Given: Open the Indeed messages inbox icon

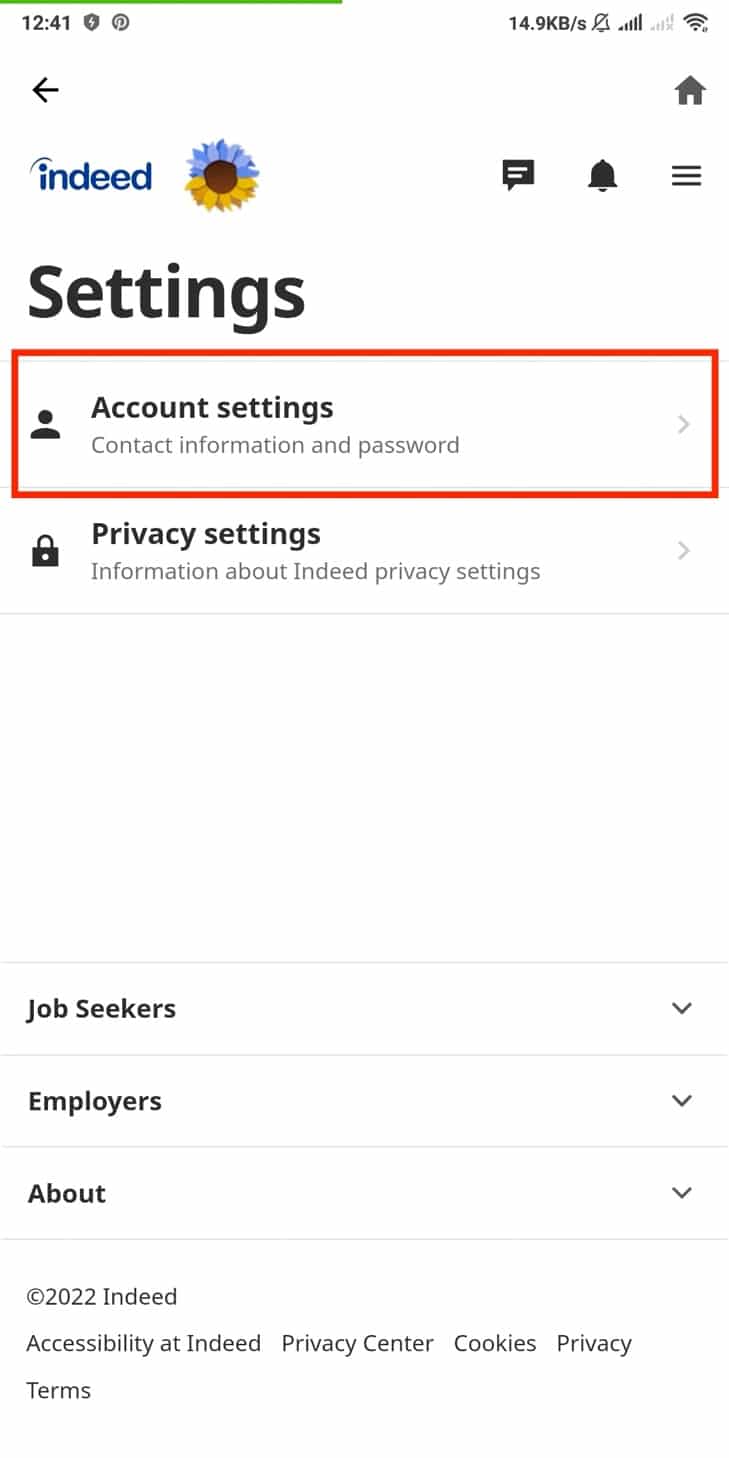Looking at the screenshot, I should [518, 175].
